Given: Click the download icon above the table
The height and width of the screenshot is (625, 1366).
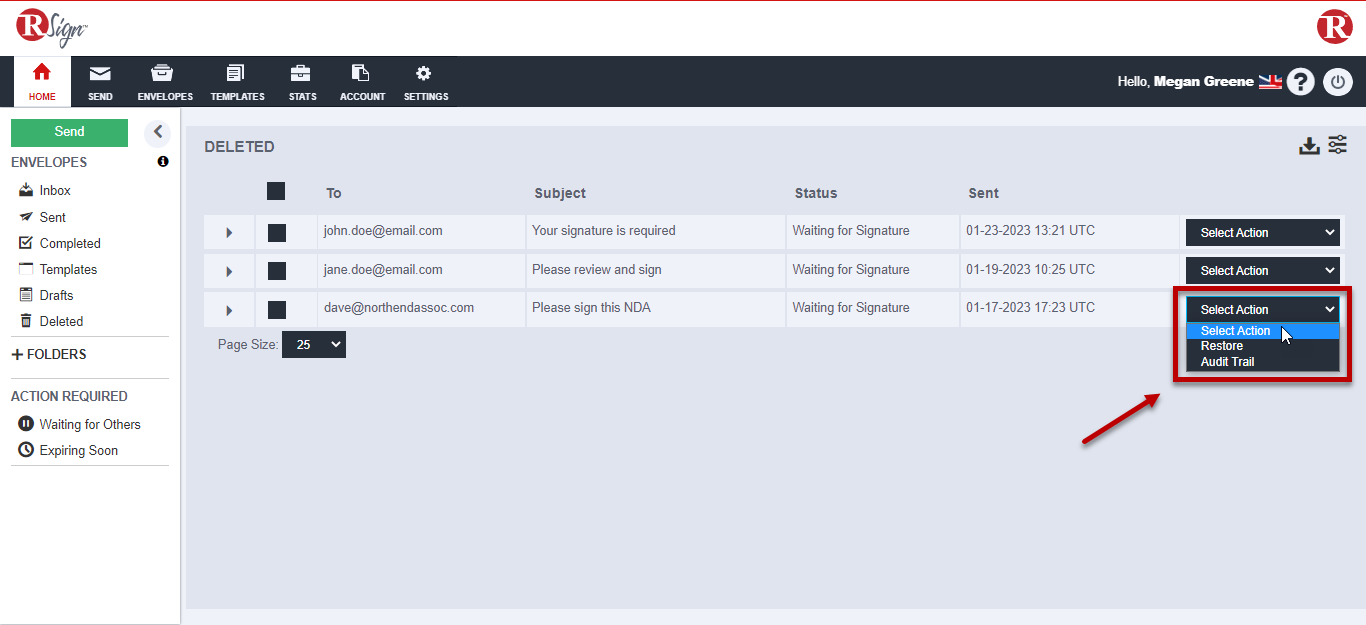Looking at the screenshot, I should 1309,146.
